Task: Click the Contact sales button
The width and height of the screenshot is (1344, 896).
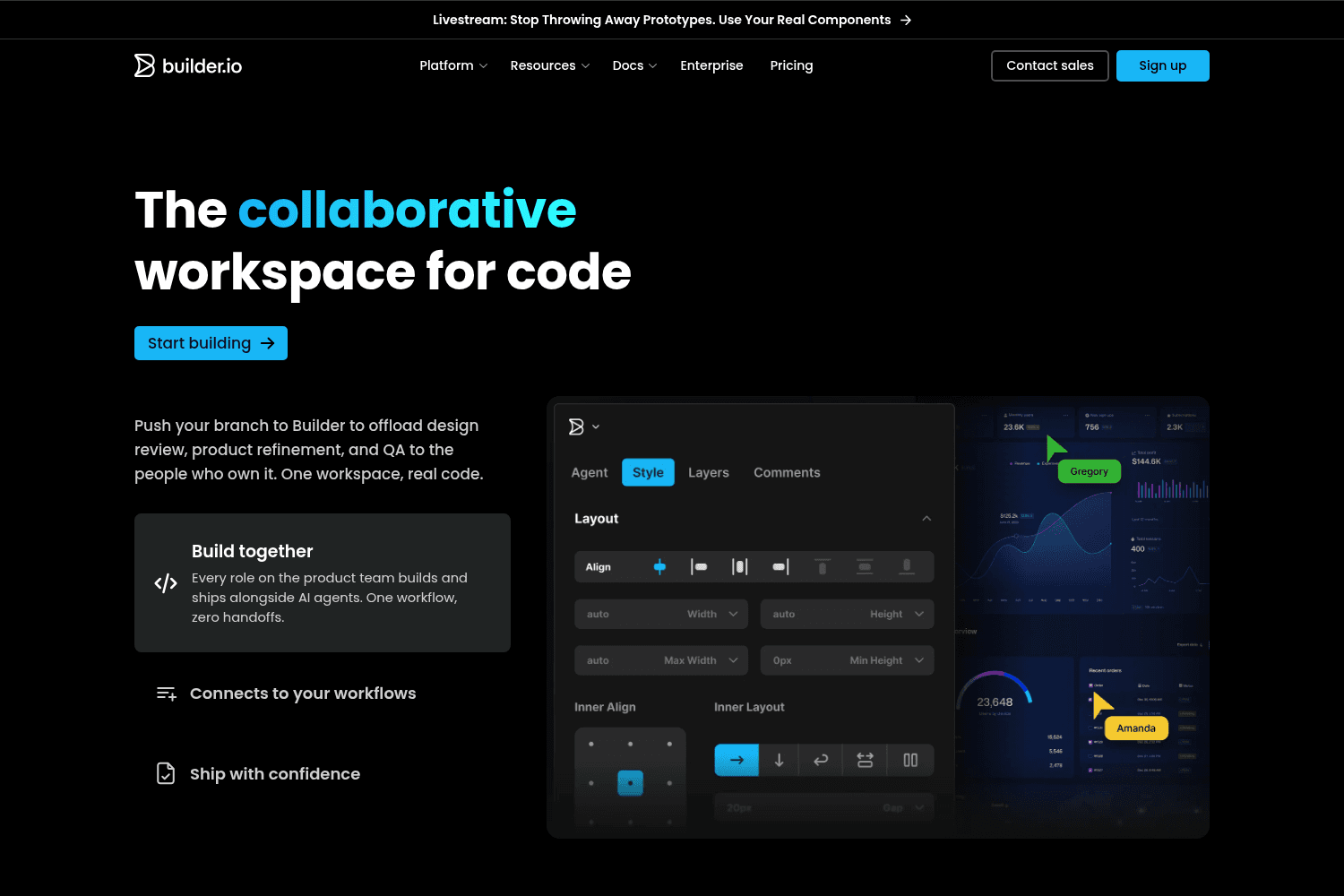Action: coord(1050,65)
